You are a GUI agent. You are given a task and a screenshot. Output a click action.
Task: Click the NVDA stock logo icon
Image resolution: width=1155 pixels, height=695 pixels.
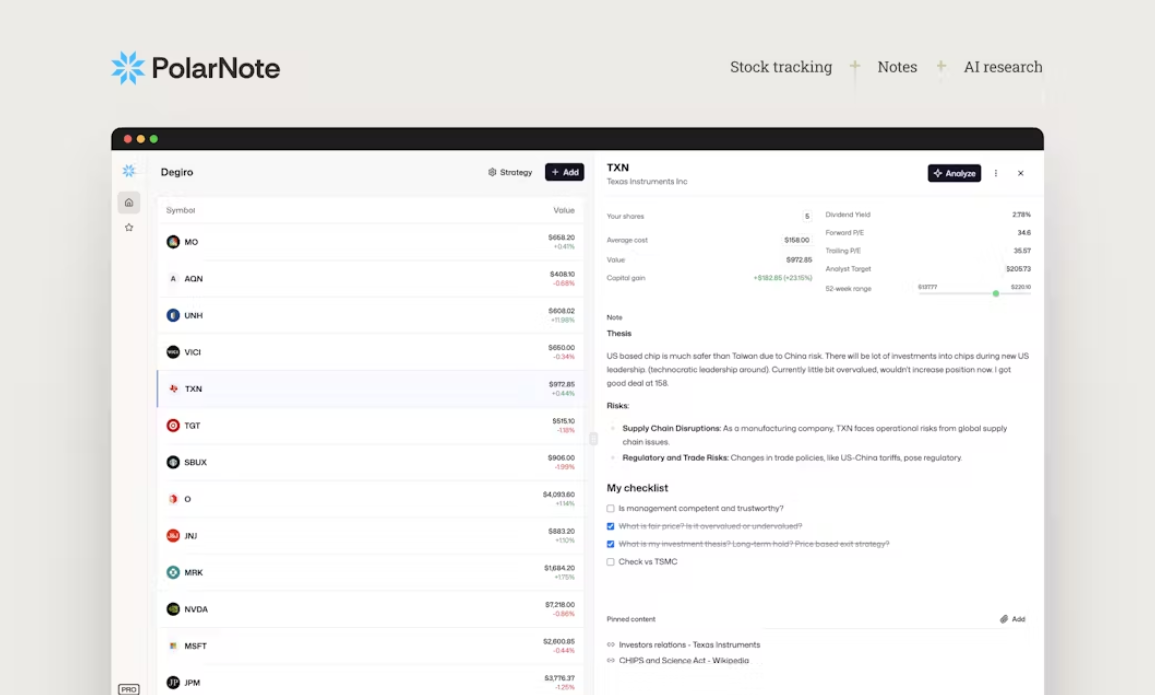[x=173, y=609]
